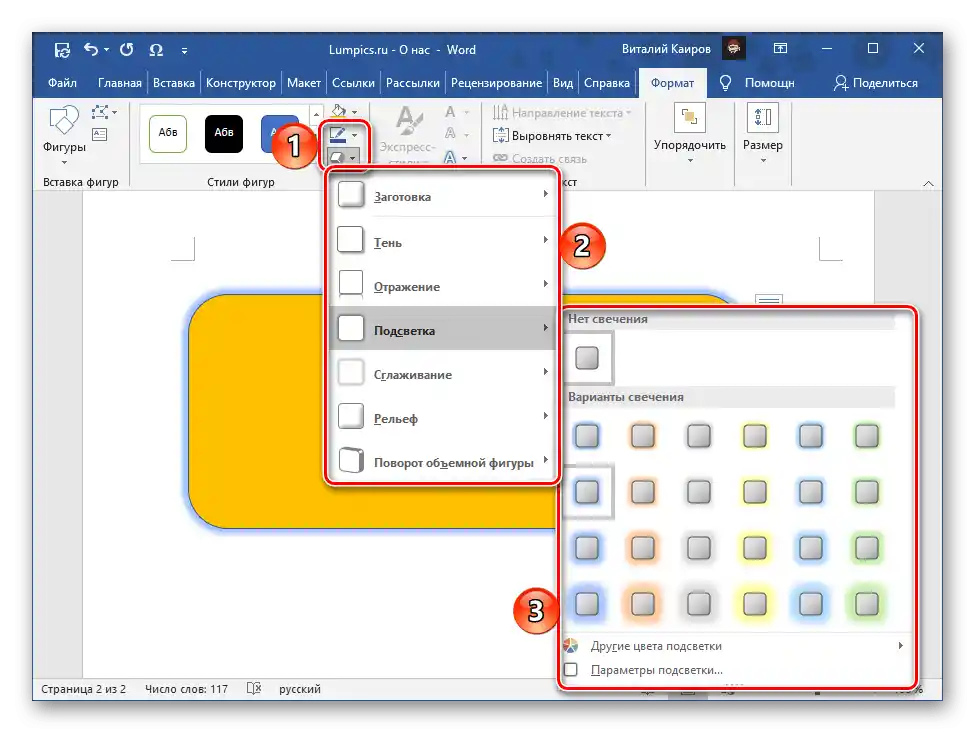
Task: Open the Сглаживание submenu
Action: coord(443,373)
